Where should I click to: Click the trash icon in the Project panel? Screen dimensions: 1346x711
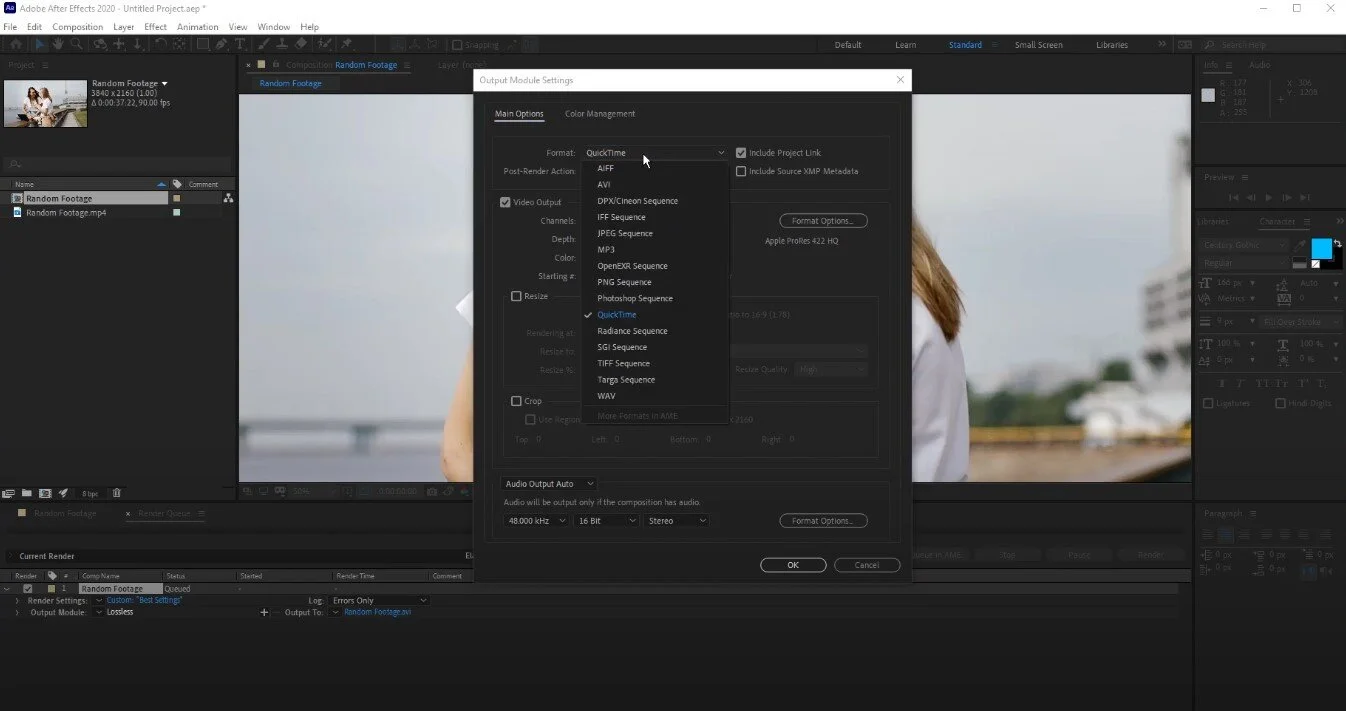(x=116, y=493)
